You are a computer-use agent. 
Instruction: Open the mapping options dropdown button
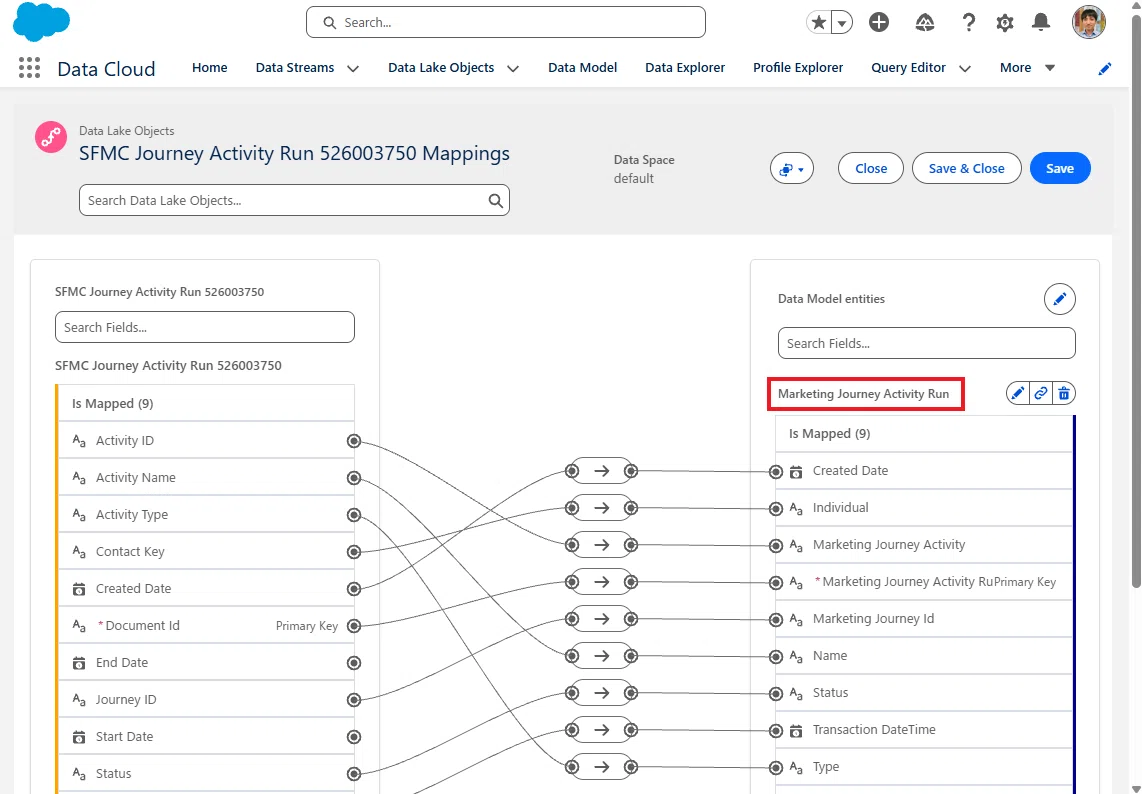792,168
